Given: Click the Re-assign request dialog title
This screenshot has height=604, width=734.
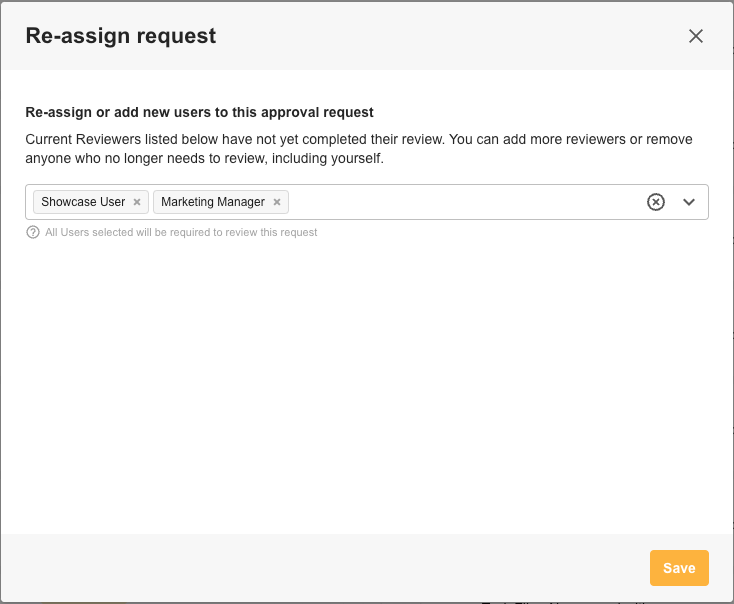Looking at the screenshot, I should pyautogui.click(x=120, y=36).
